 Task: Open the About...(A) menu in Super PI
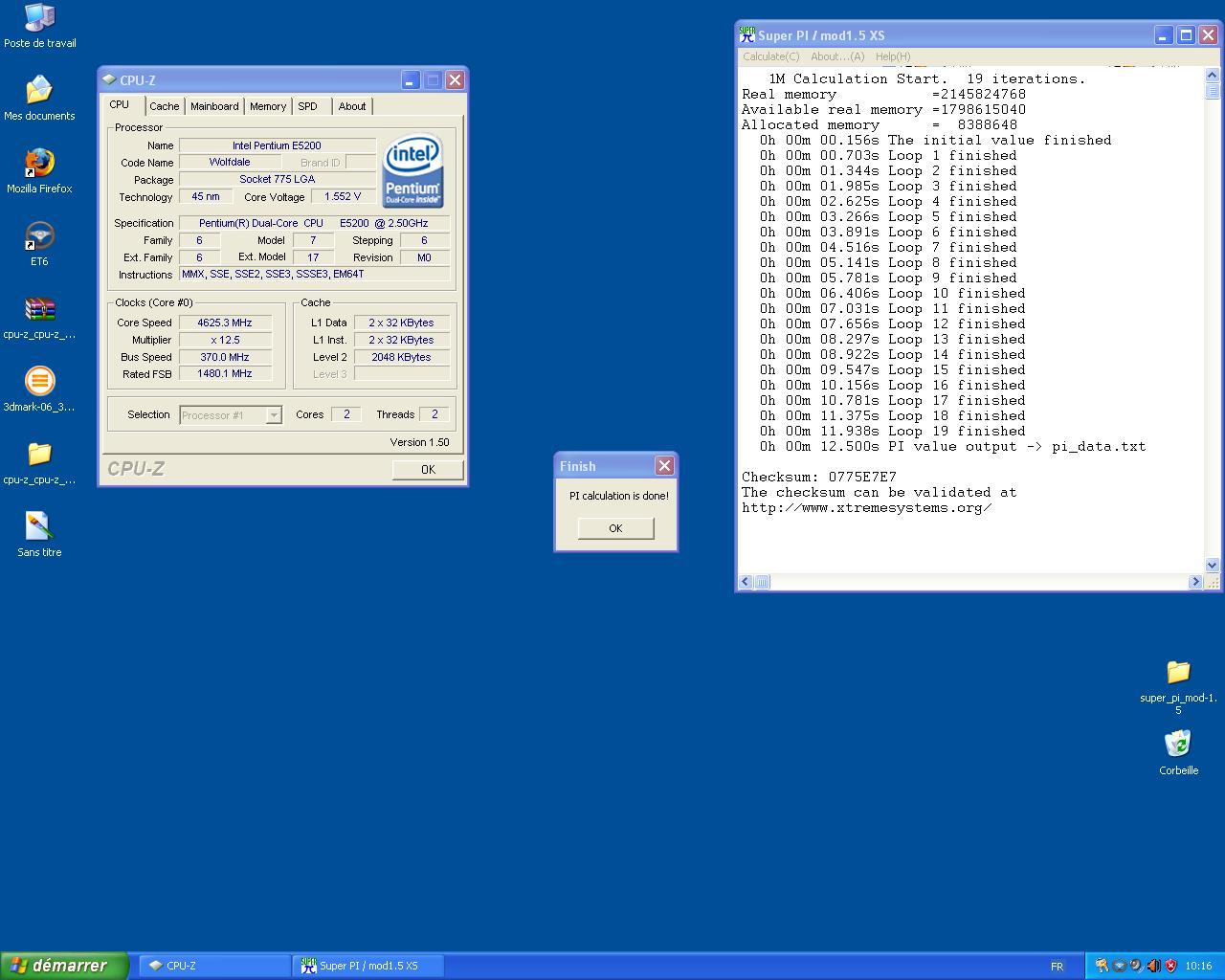tap(837, 56)
